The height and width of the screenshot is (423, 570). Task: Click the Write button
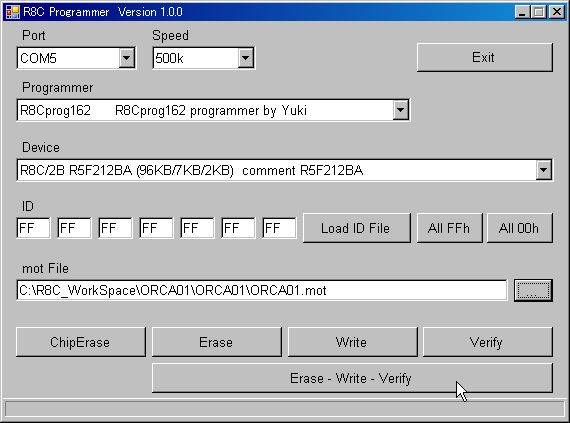(x=353, y=342)
